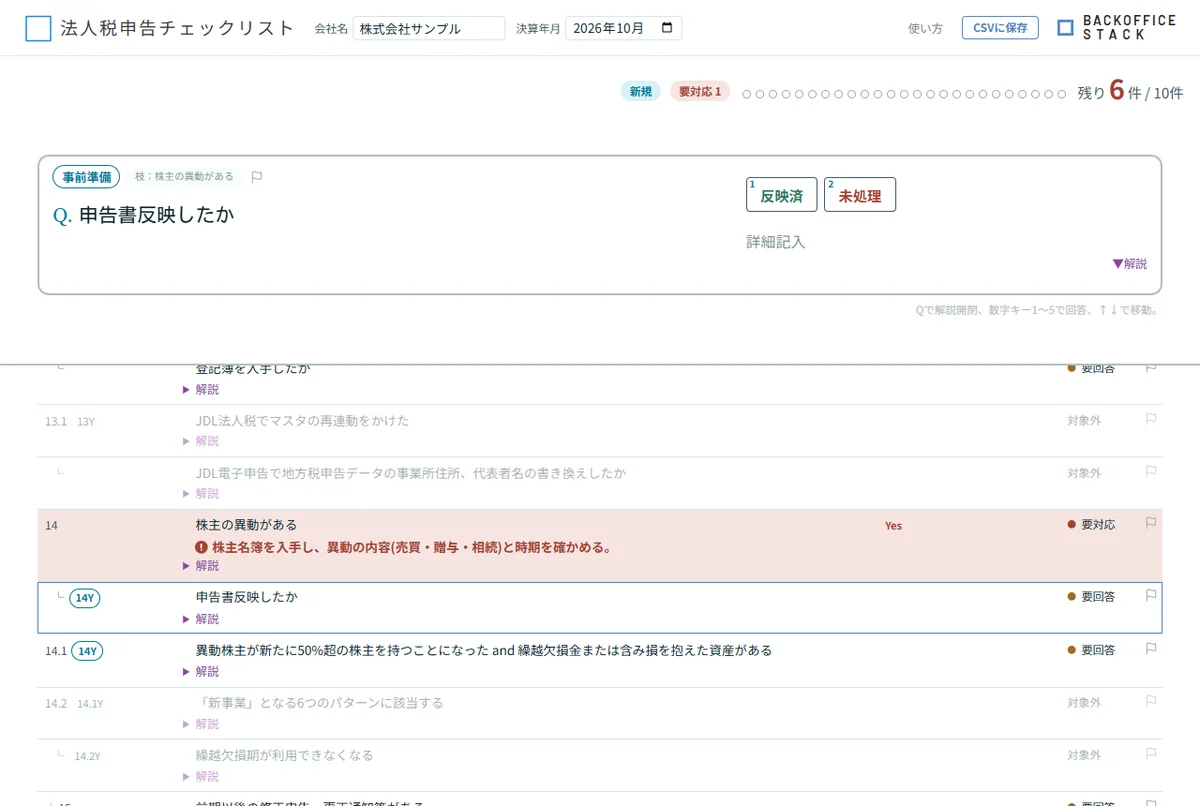Answer 反映済 for the current question
This screenshot has width=1200, height=806.
[x=781, y=195]
